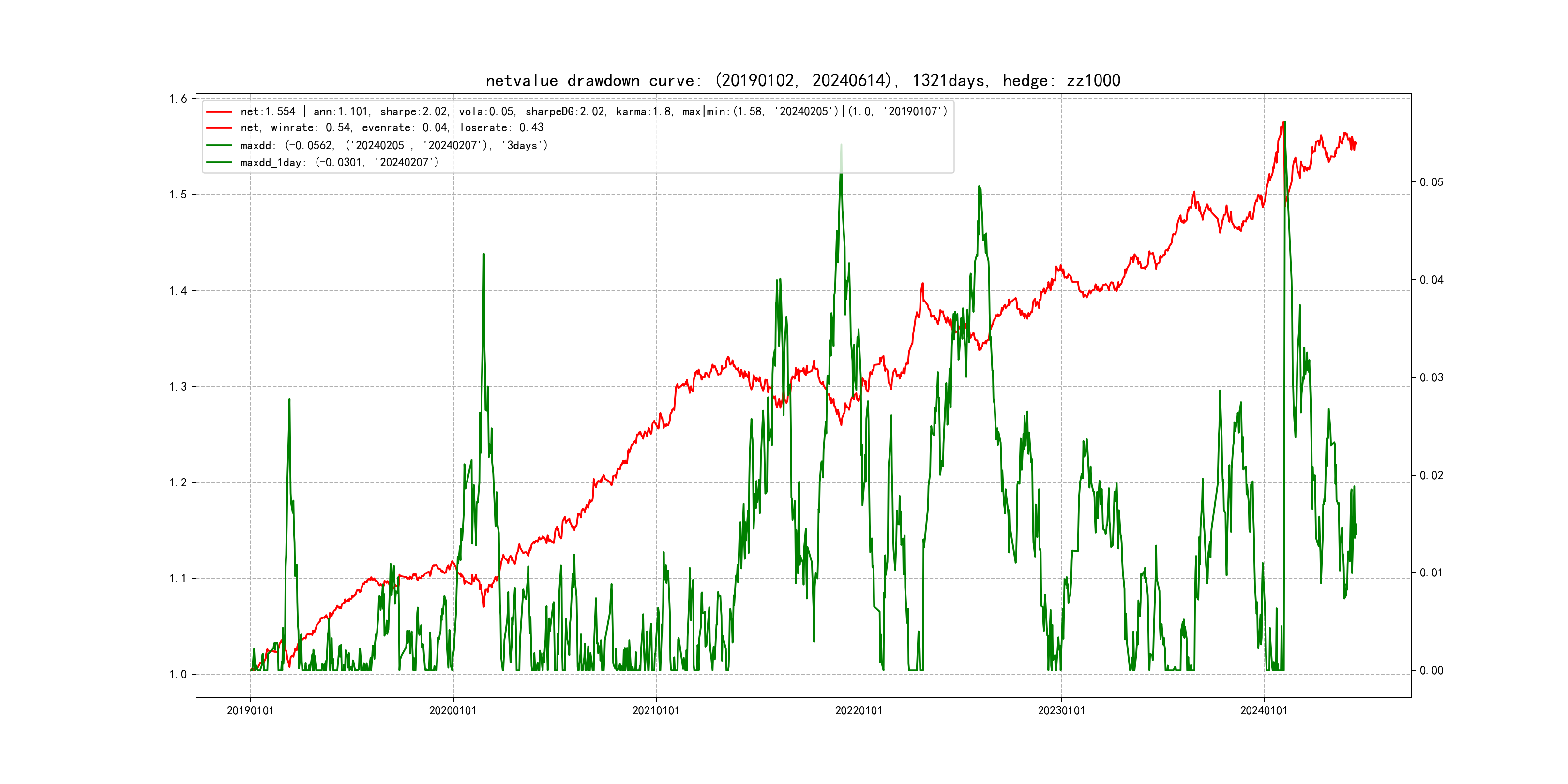The width and height of the screenshot is (1568, 784).
Task: Click x-axis tick label 20220101
Action: [x=858, y=711]
